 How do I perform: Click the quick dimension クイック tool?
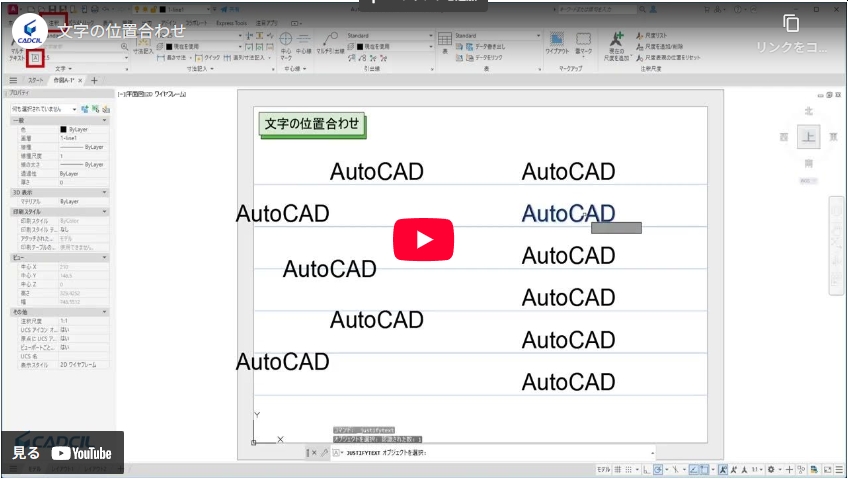(x=208, y=57)
